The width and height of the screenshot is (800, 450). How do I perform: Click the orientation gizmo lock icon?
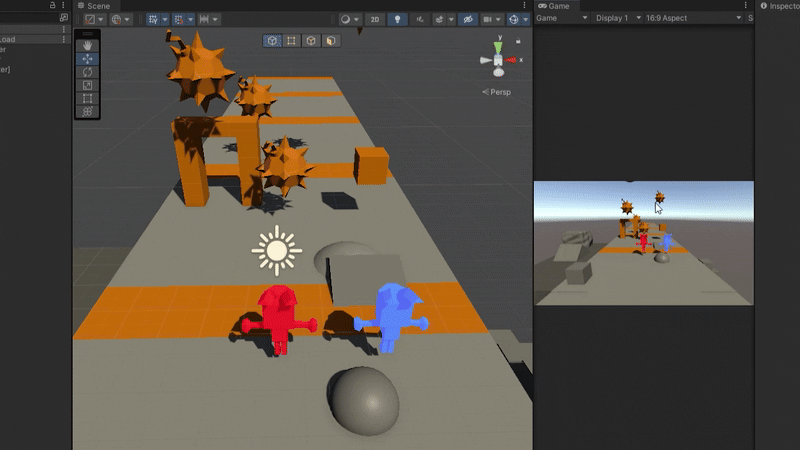[518, 41]
